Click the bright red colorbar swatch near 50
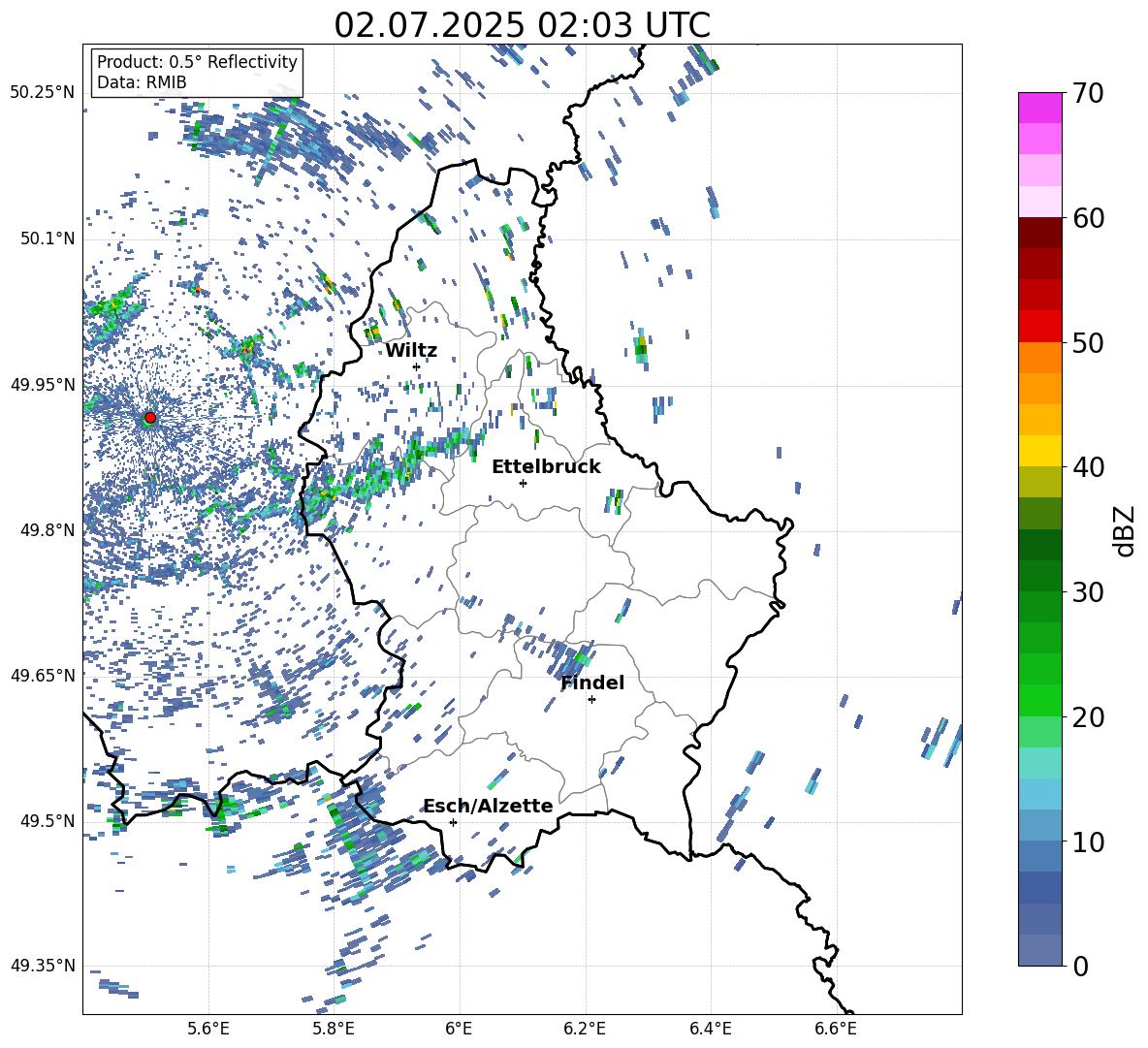Image resolution: width=1148 pixels, height=1048 pixels. click(1039, 327)
